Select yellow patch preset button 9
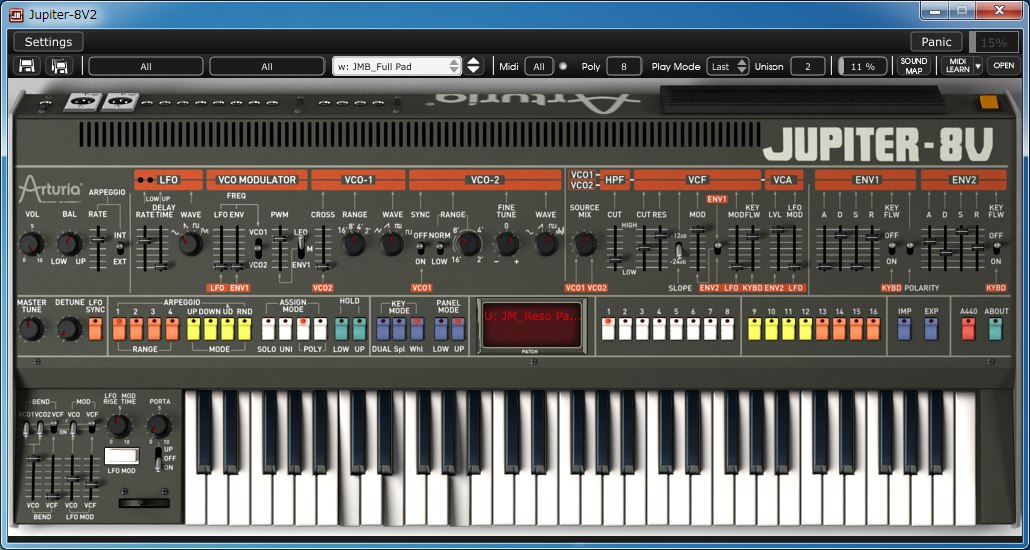1030x550 pixels. (x=754, y=329)
